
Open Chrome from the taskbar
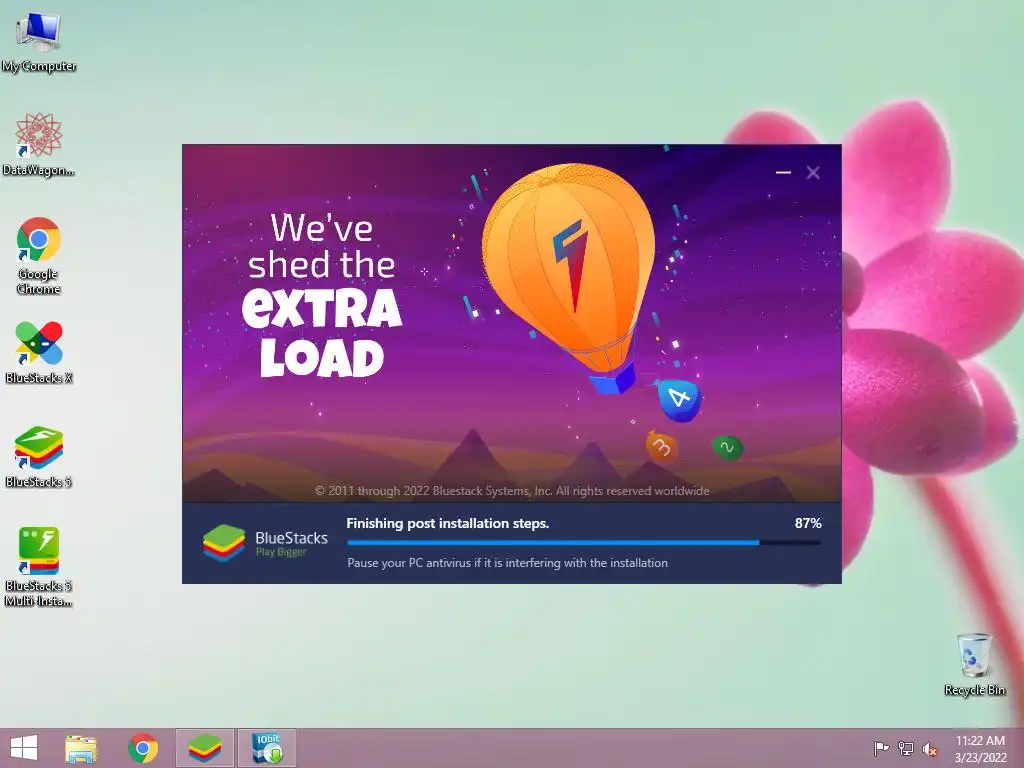[143, 748]
